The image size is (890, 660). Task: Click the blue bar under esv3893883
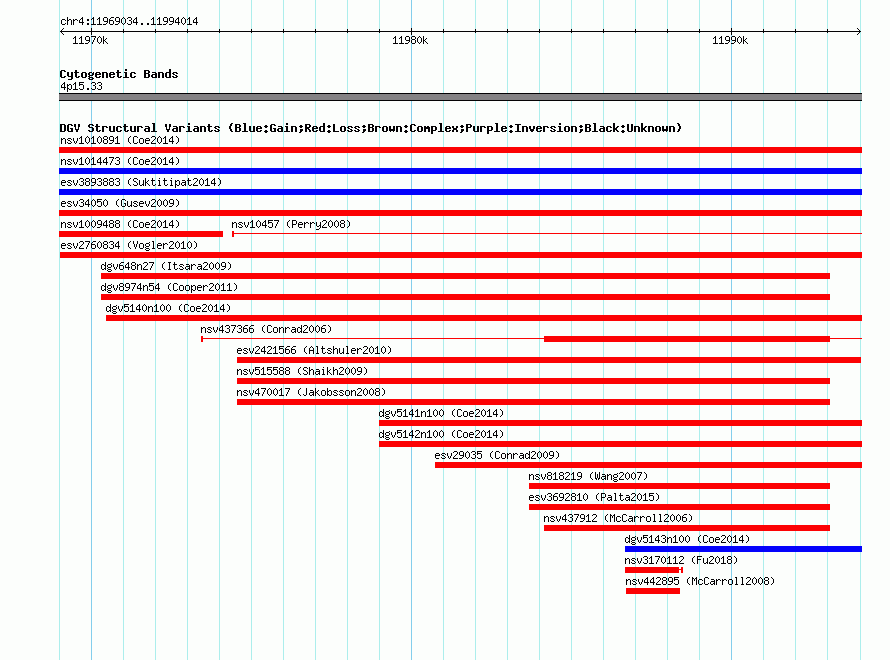(x=460, y=192)
